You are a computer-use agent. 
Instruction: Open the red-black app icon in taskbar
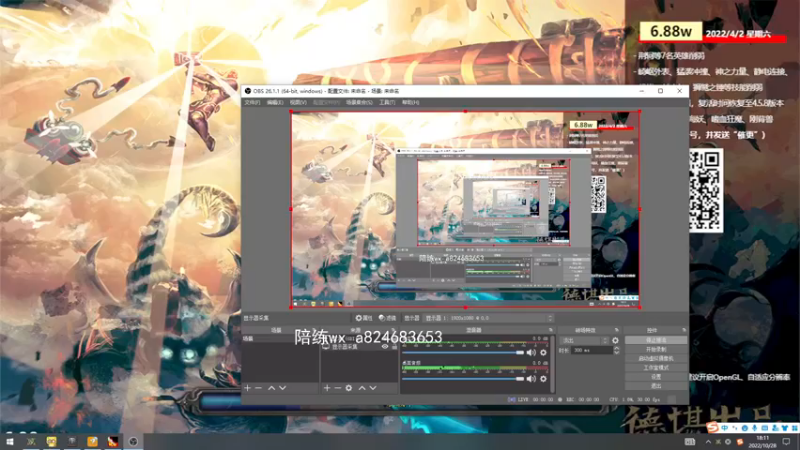[113, 442]
